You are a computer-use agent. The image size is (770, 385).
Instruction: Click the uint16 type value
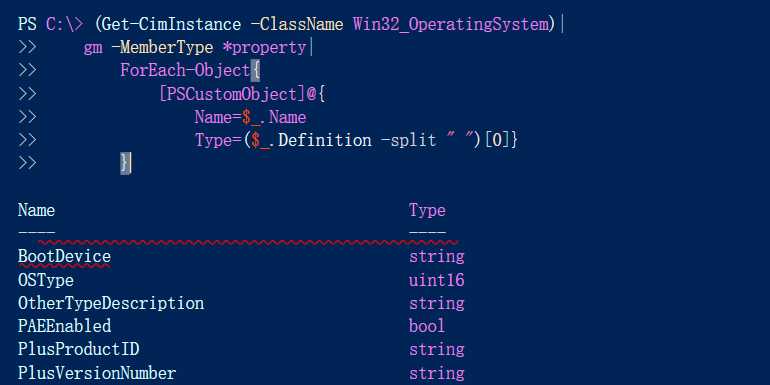[x=437, y=280]
